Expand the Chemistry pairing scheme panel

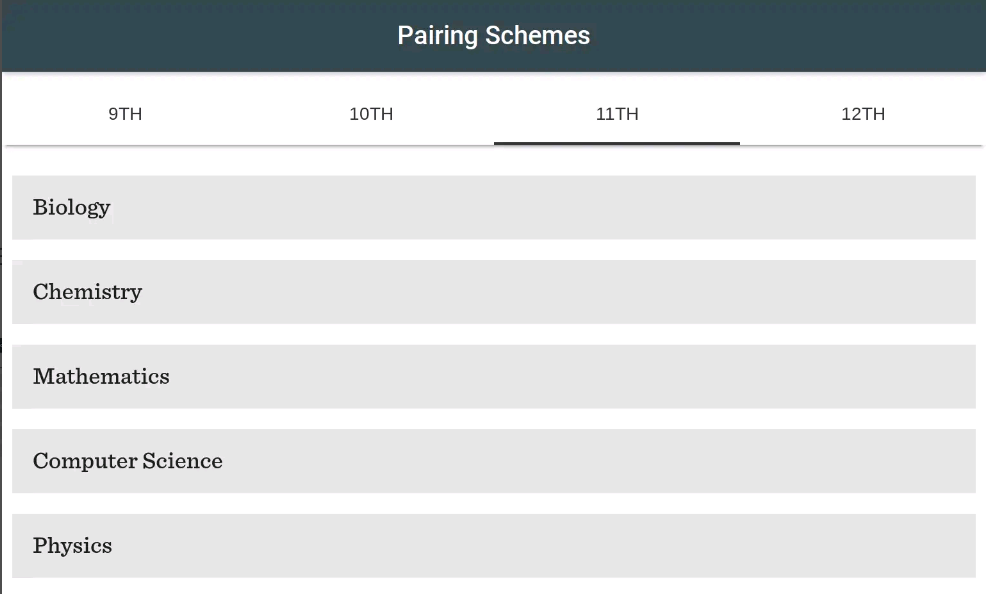(x=493, y=292)
